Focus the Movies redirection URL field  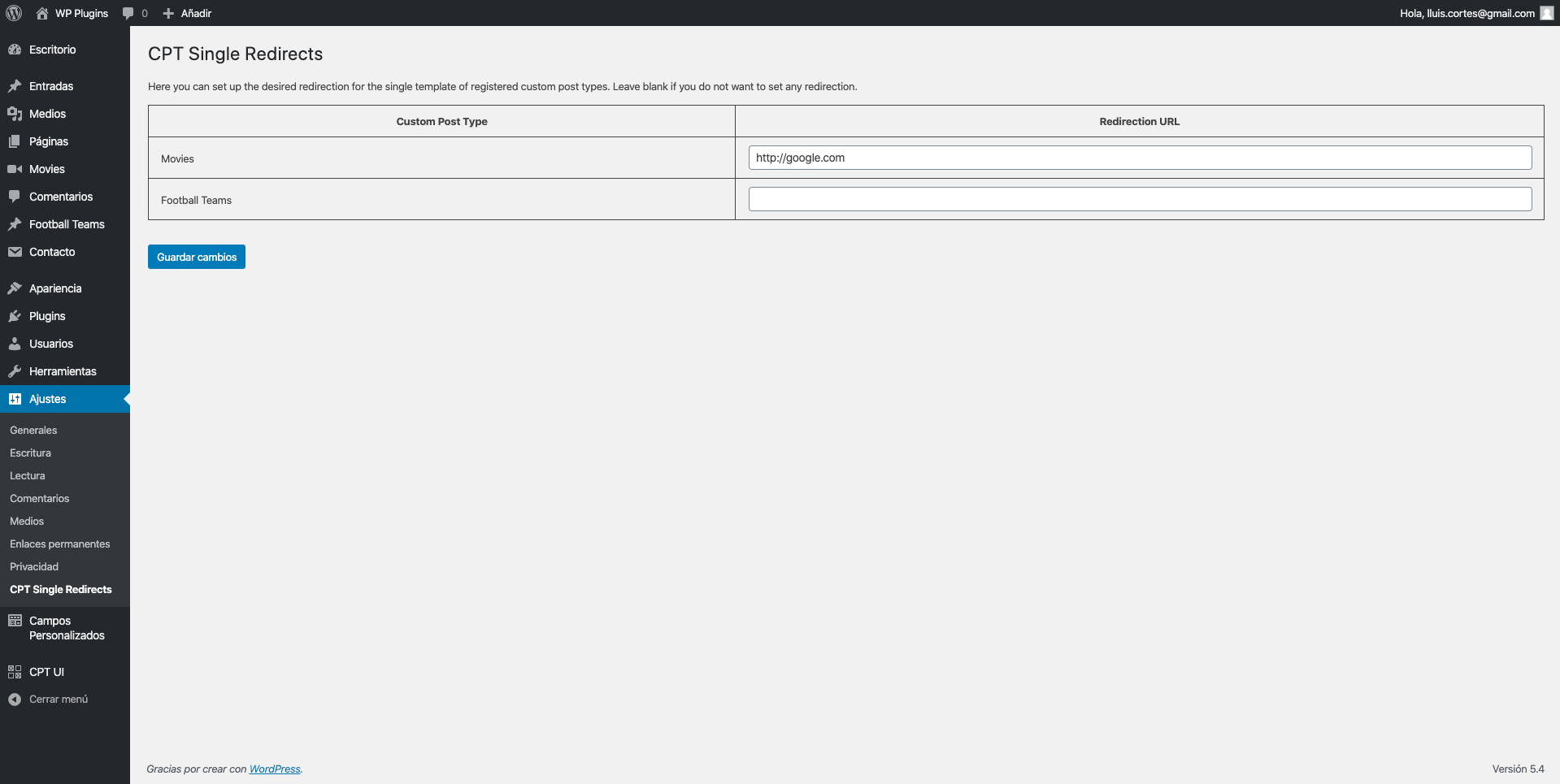point(1140,158)
